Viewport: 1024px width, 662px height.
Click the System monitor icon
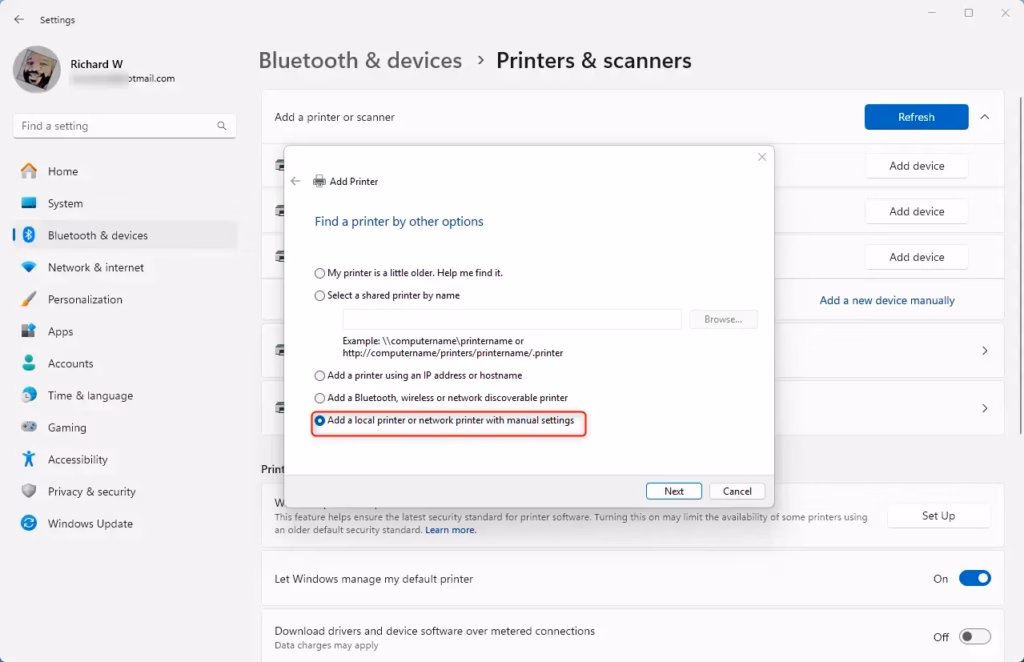point(29,203)
